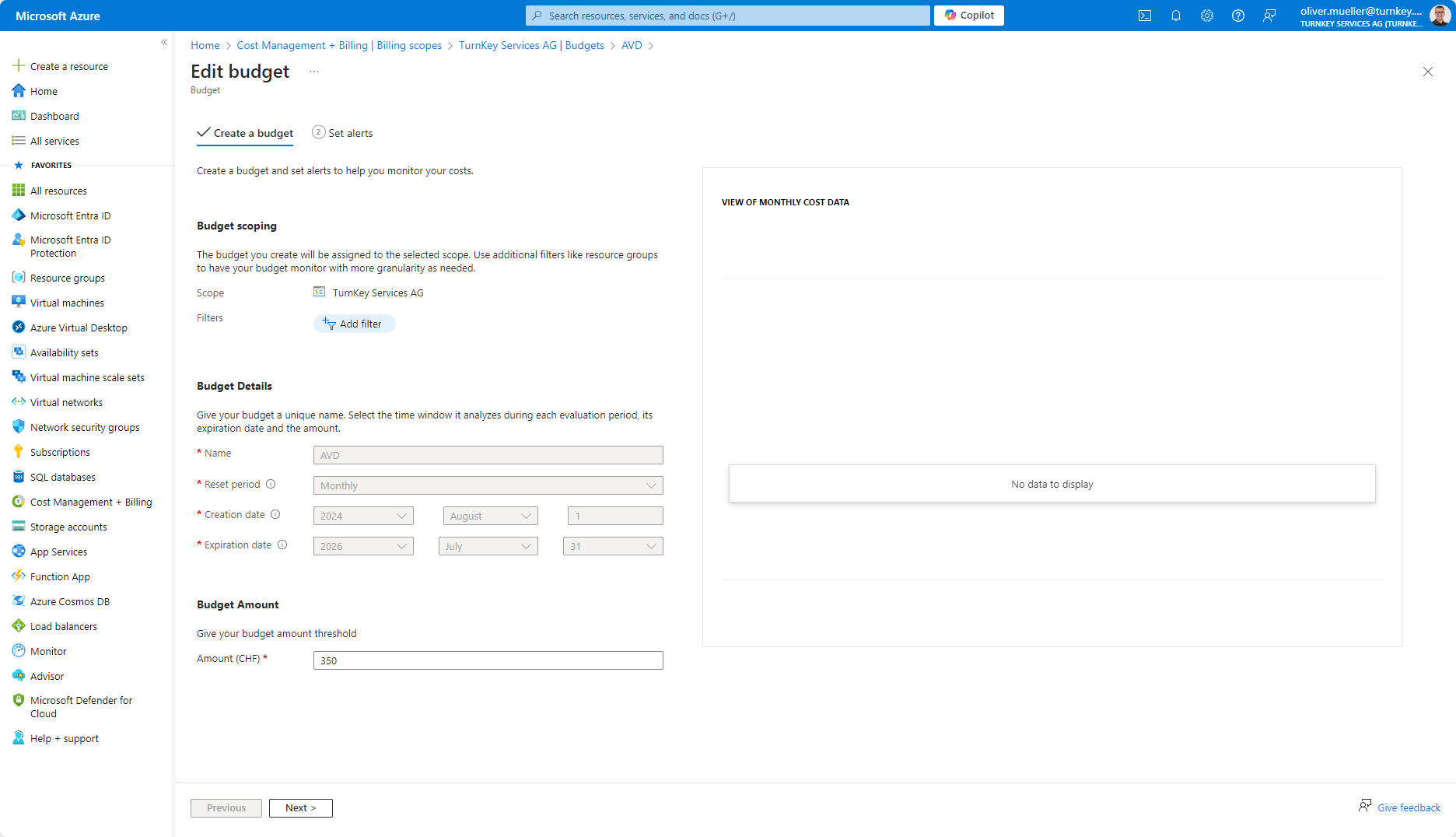Click the Next button
The image size is (1456, 837).
click(301, 808)
